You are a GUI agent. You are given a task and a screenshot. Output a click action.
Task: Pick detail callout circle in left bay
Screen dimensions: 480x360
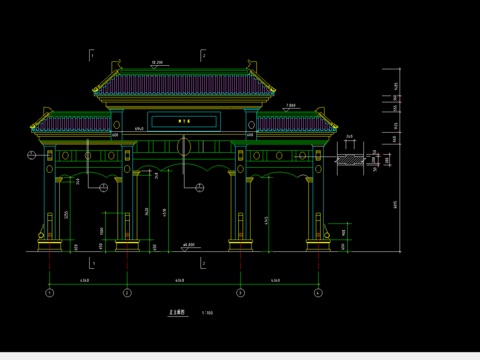pos(104,188)
